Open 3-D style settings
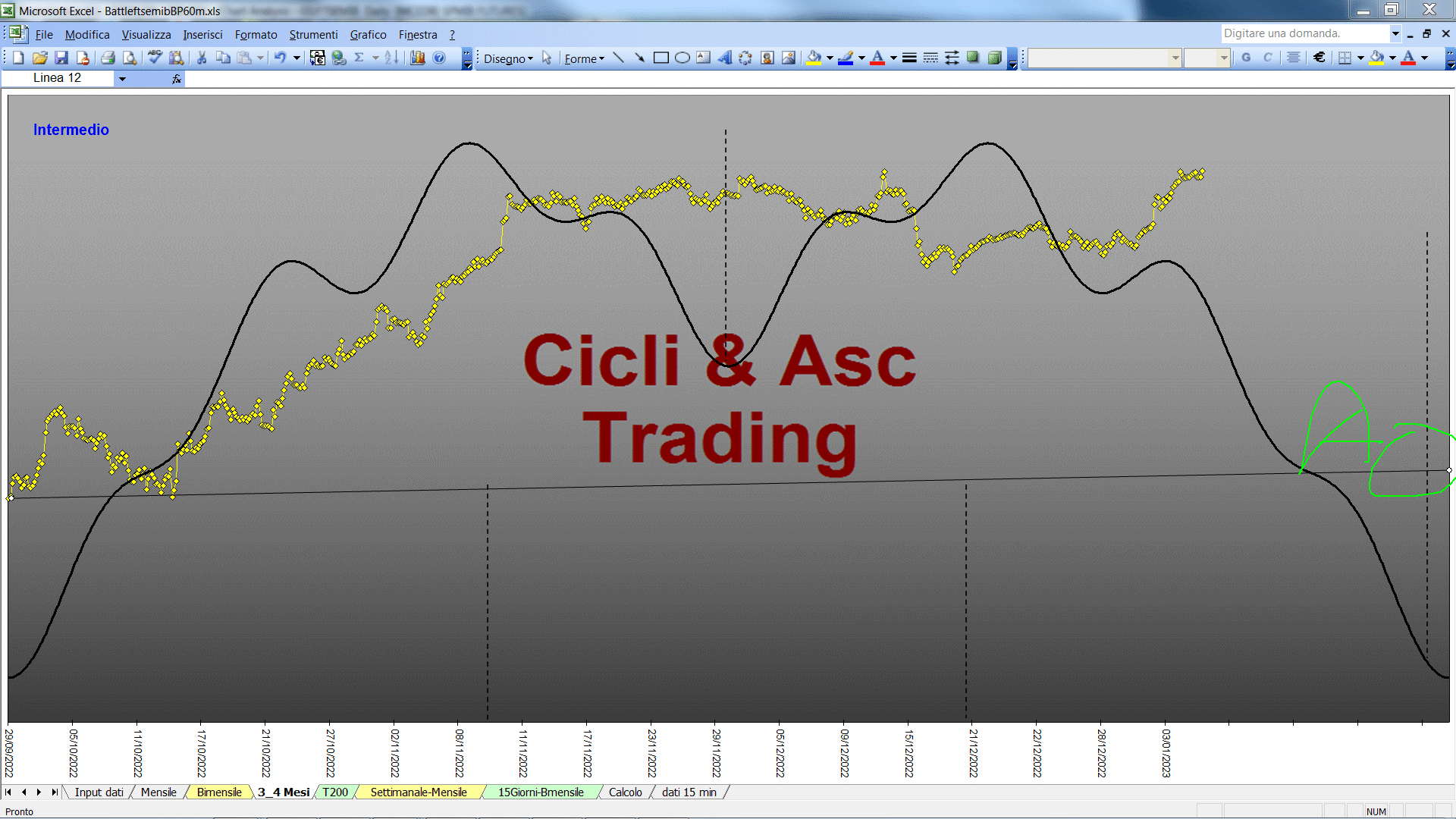Viewport: 1456px width, 819px height. [x=994, y=58]
